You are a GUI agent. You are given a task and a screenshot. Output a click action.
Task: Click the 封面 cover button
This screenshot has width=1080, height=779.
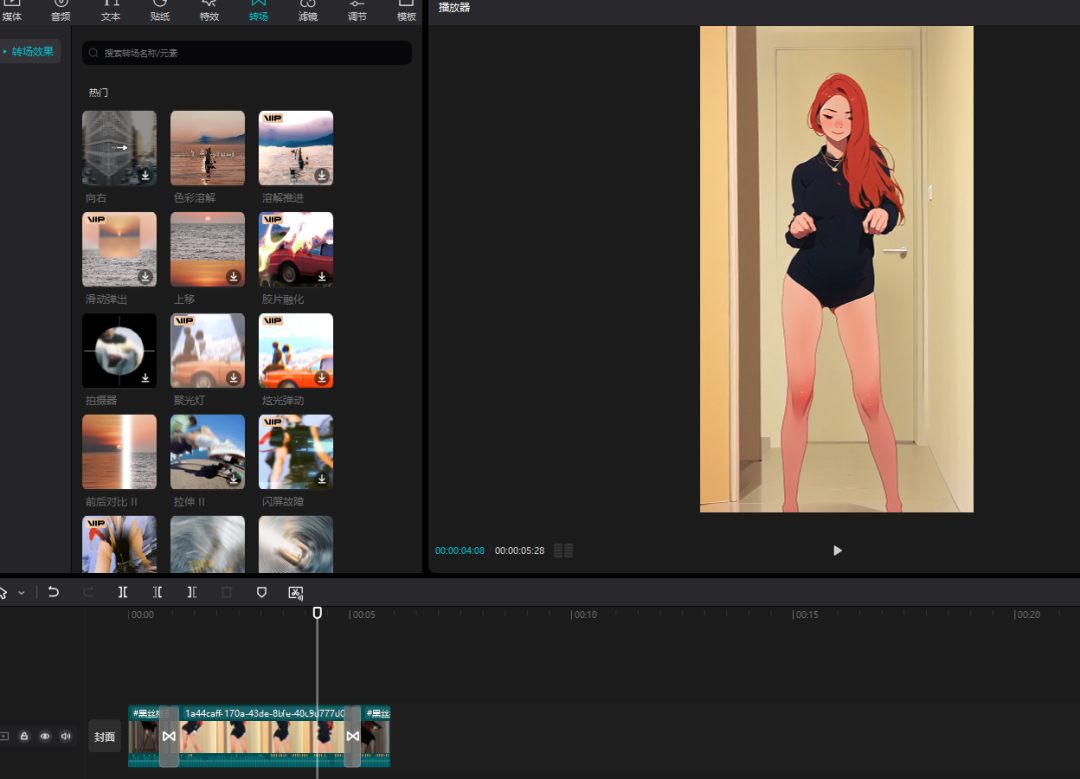point(104,736)
